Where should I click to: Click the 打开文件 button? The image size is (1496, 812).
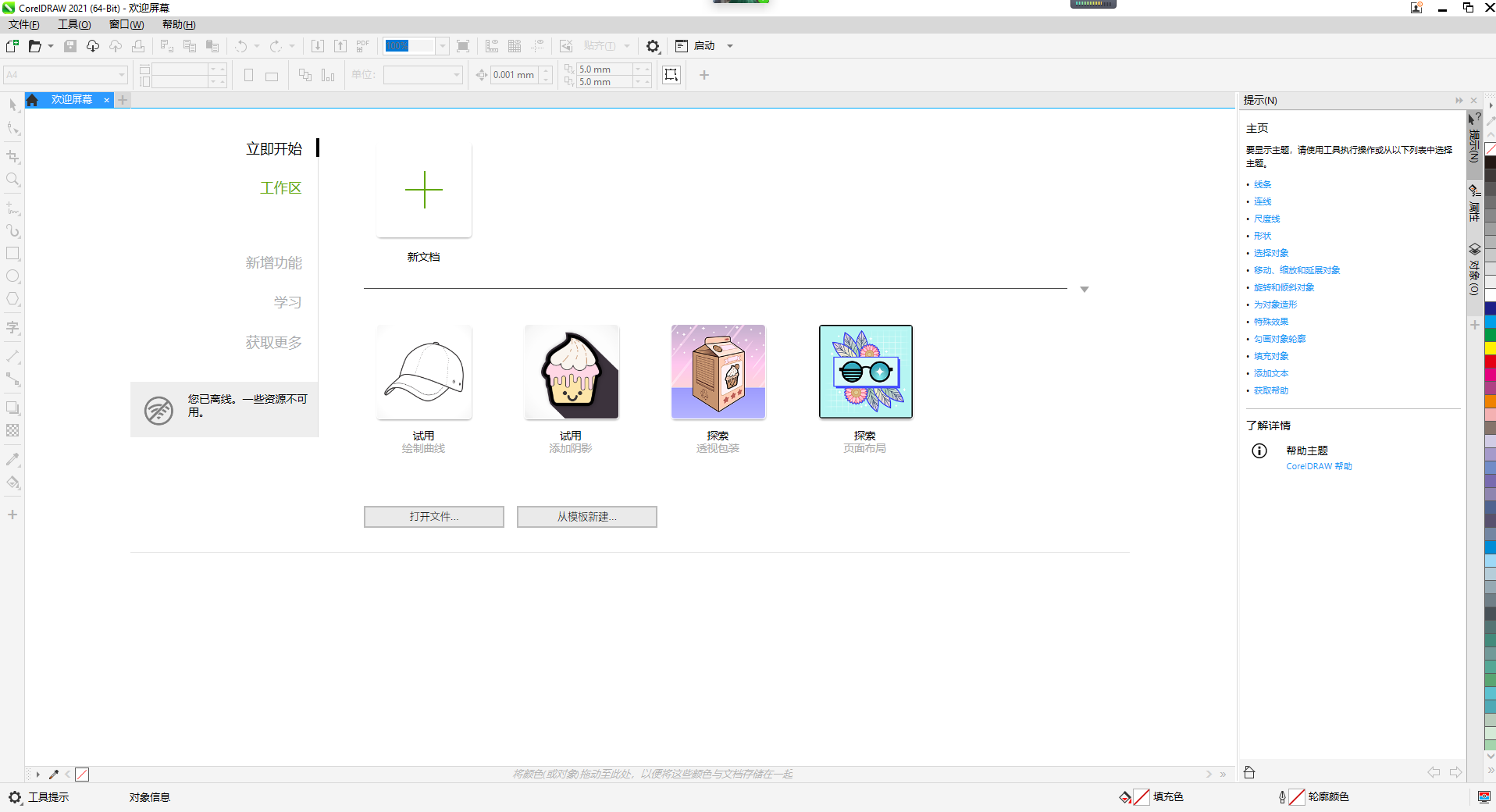pyautogui.click(x=433, y=517)
